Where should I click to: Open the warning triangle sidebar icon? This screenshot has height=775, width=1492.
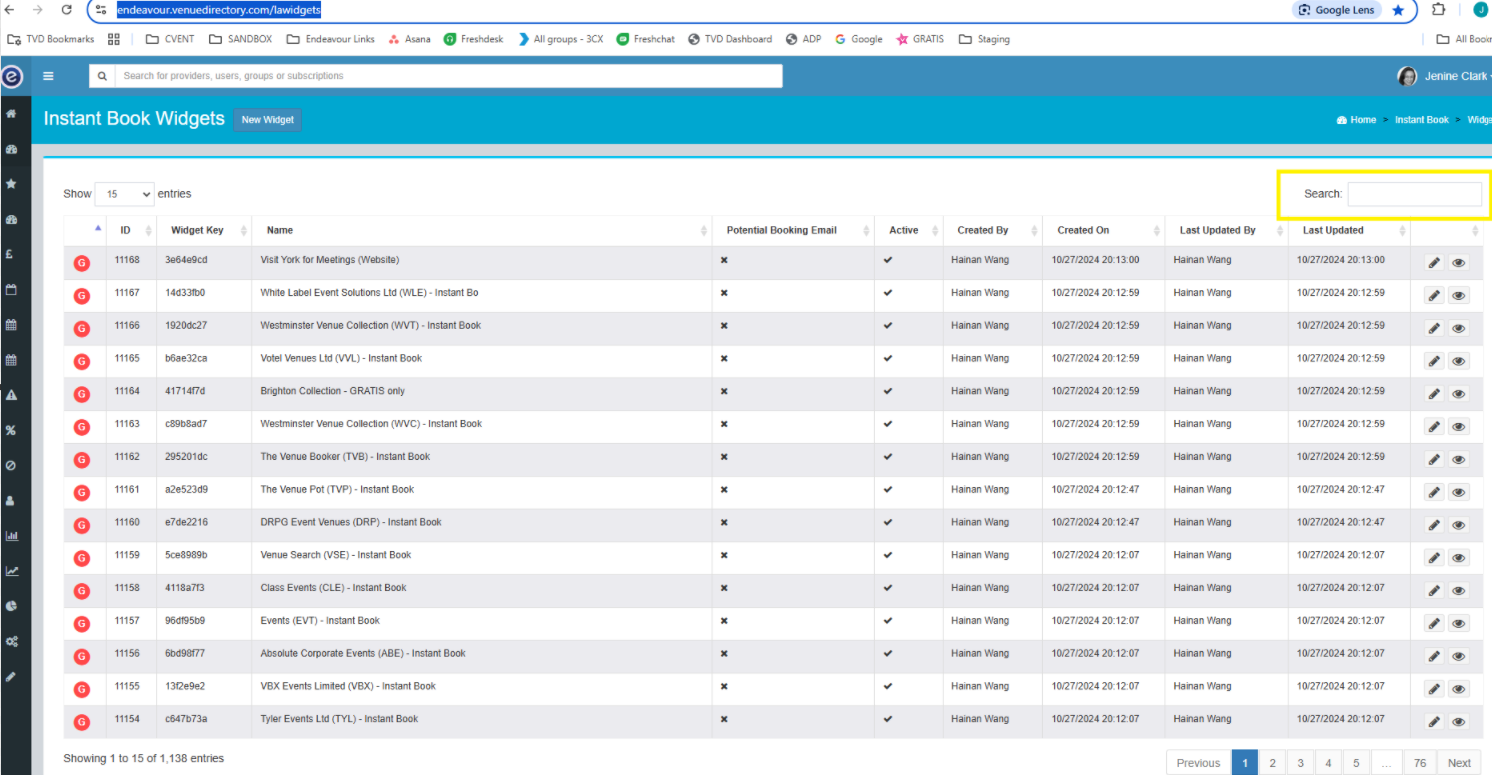point(11,395)
